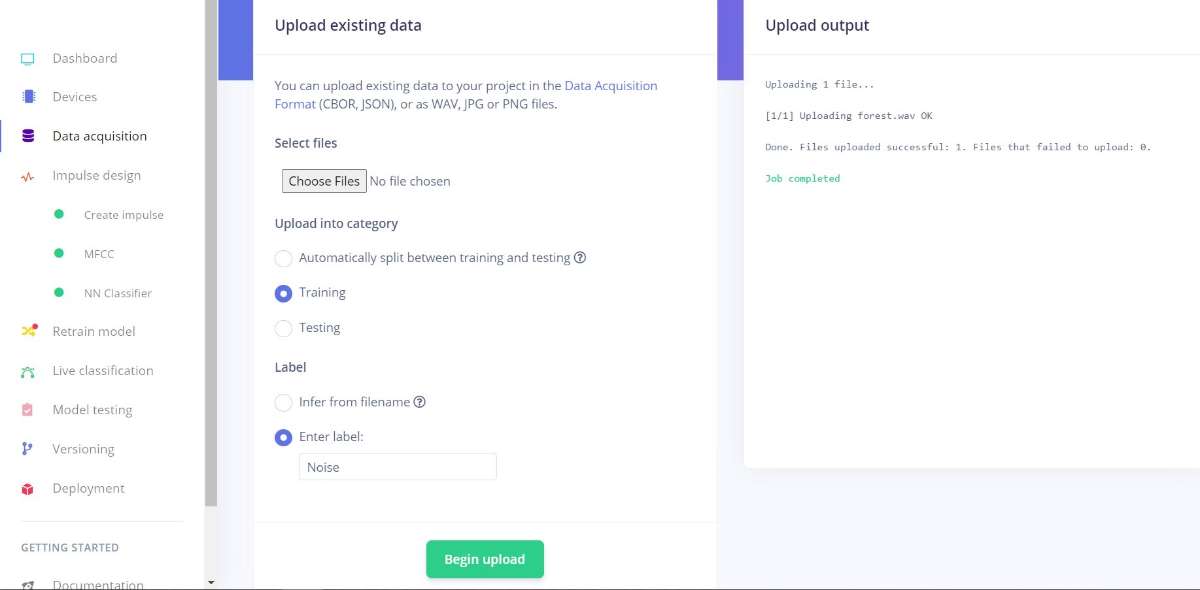
Task: Open the Deployment box icon
Action: (28, 489)
